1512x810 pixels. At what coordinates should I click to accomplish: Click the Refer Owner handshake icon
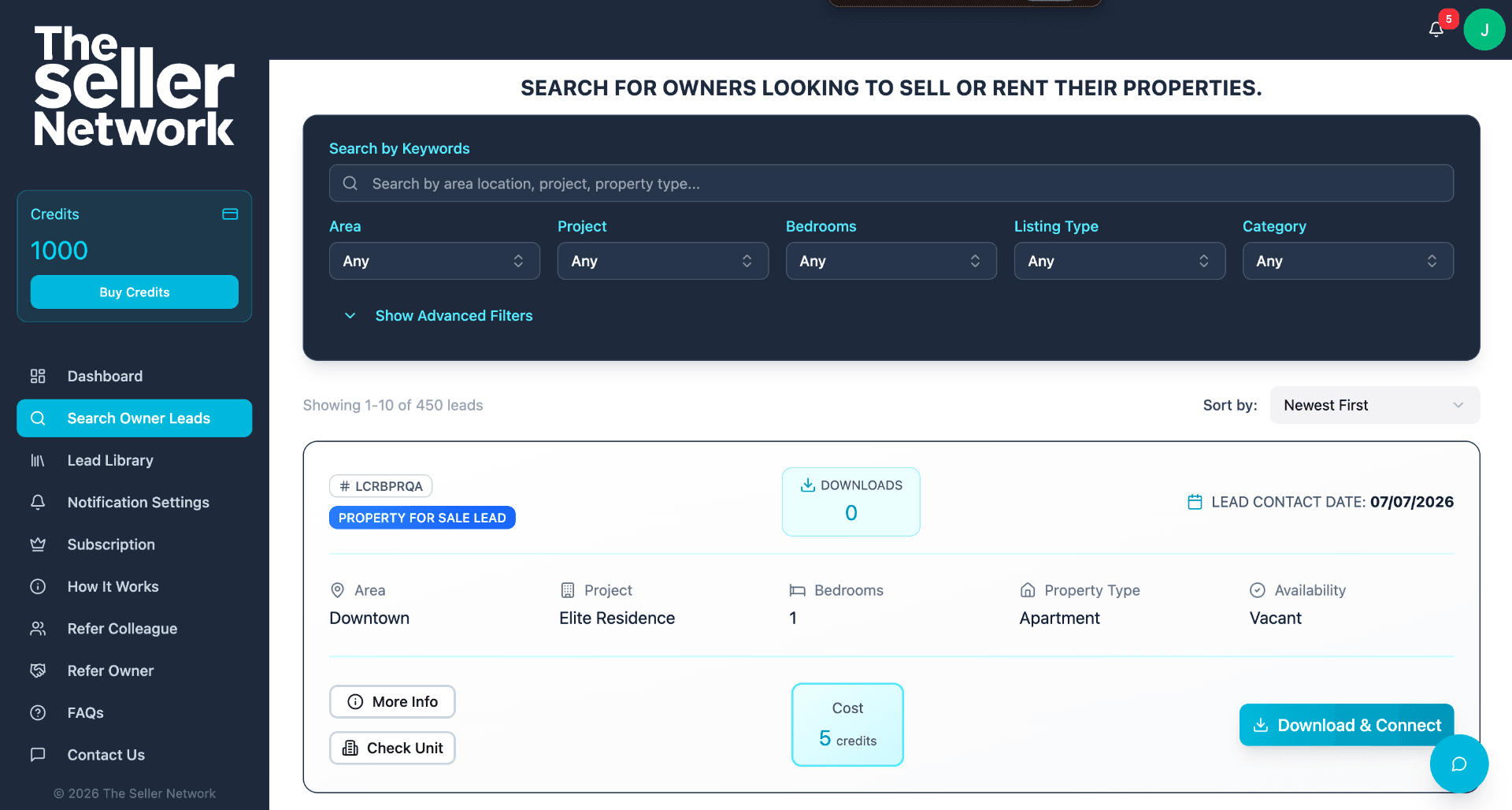(38, 671)
